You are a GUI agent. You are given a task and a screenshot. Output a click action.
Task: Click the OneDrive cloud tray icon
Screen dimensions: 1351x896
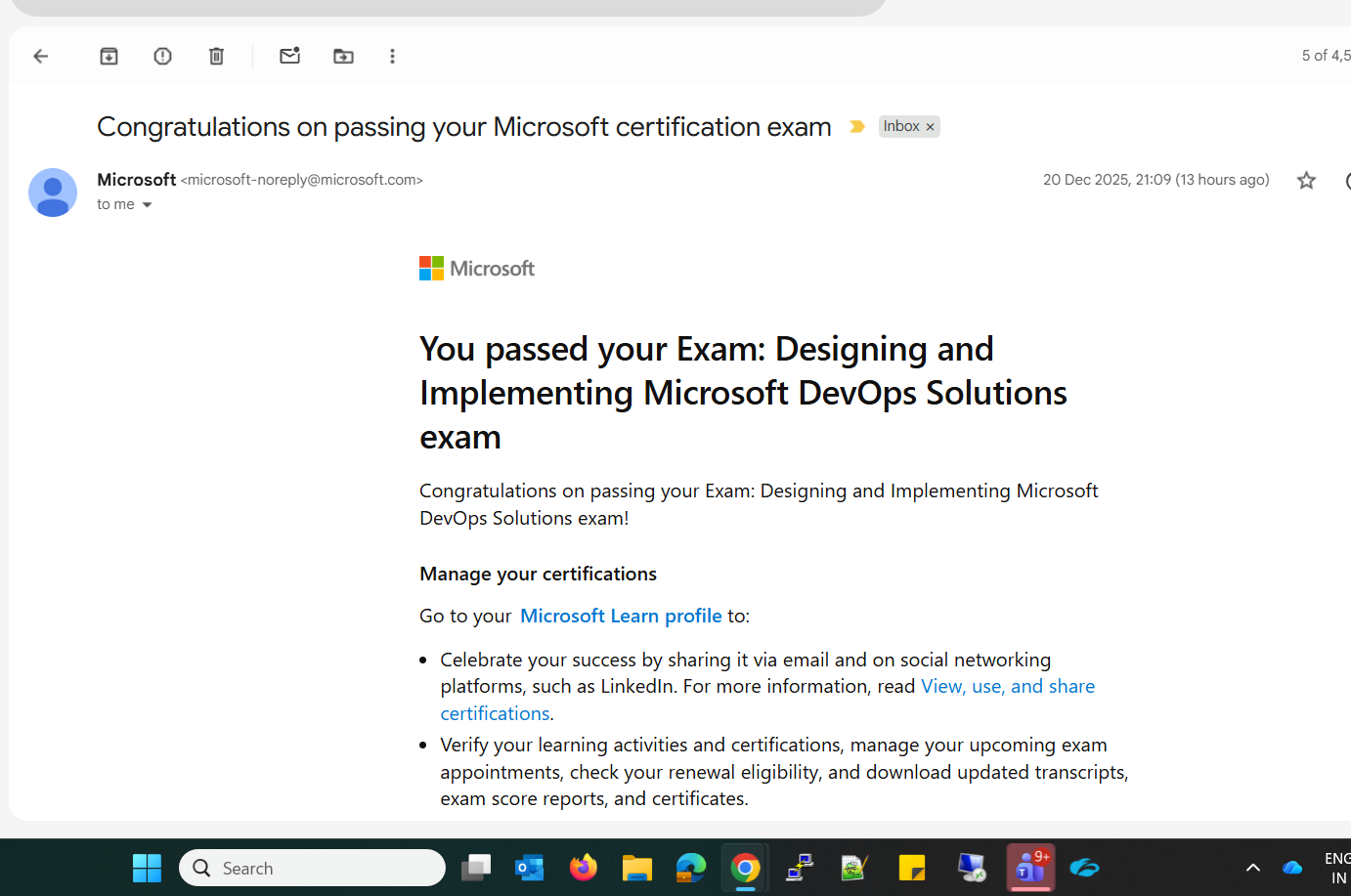pos(1292,868)
